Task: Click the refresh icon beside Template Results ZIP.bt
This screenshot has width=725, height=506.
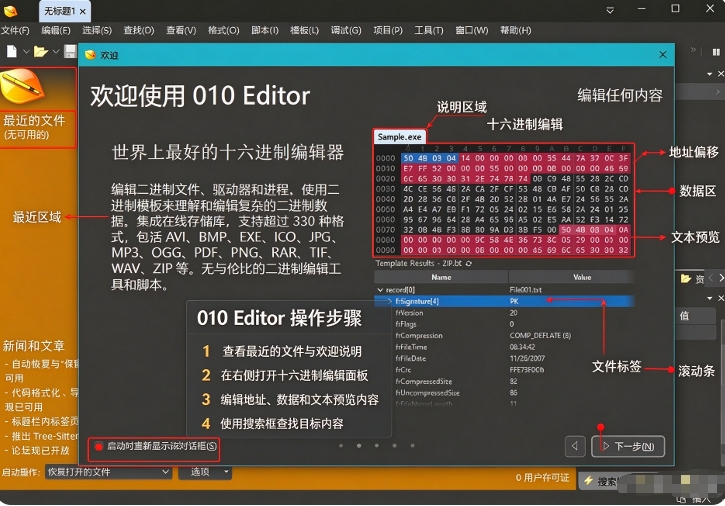Action: [469, 264]
